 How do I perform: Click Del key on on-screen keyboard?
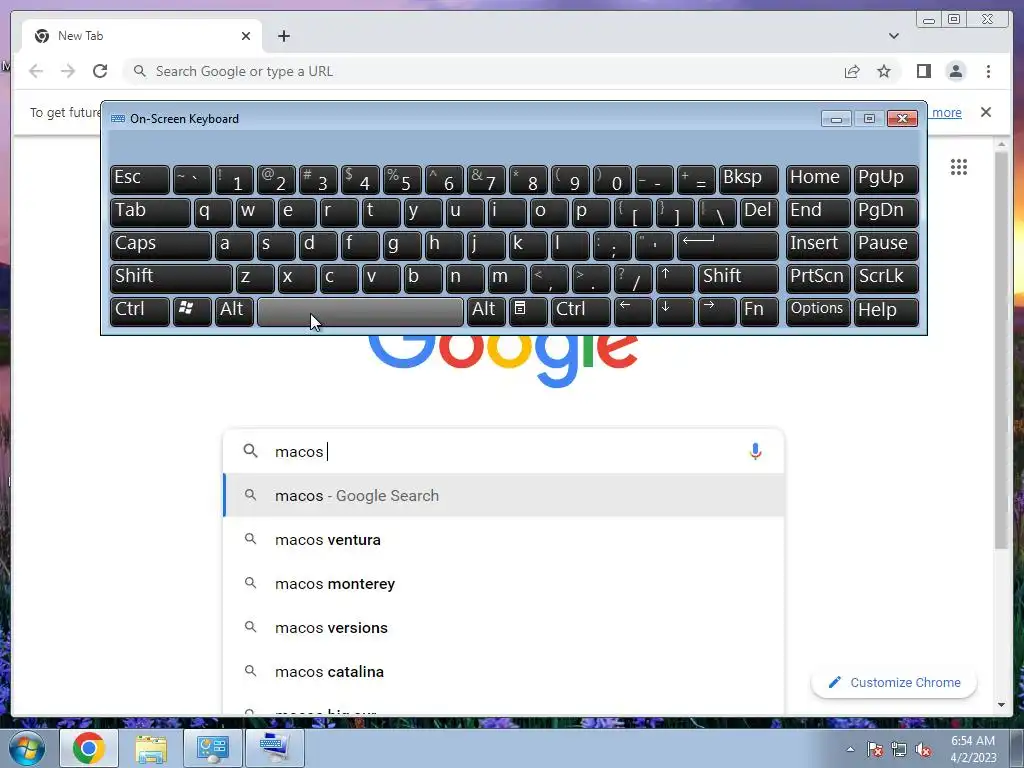[759, 212]
